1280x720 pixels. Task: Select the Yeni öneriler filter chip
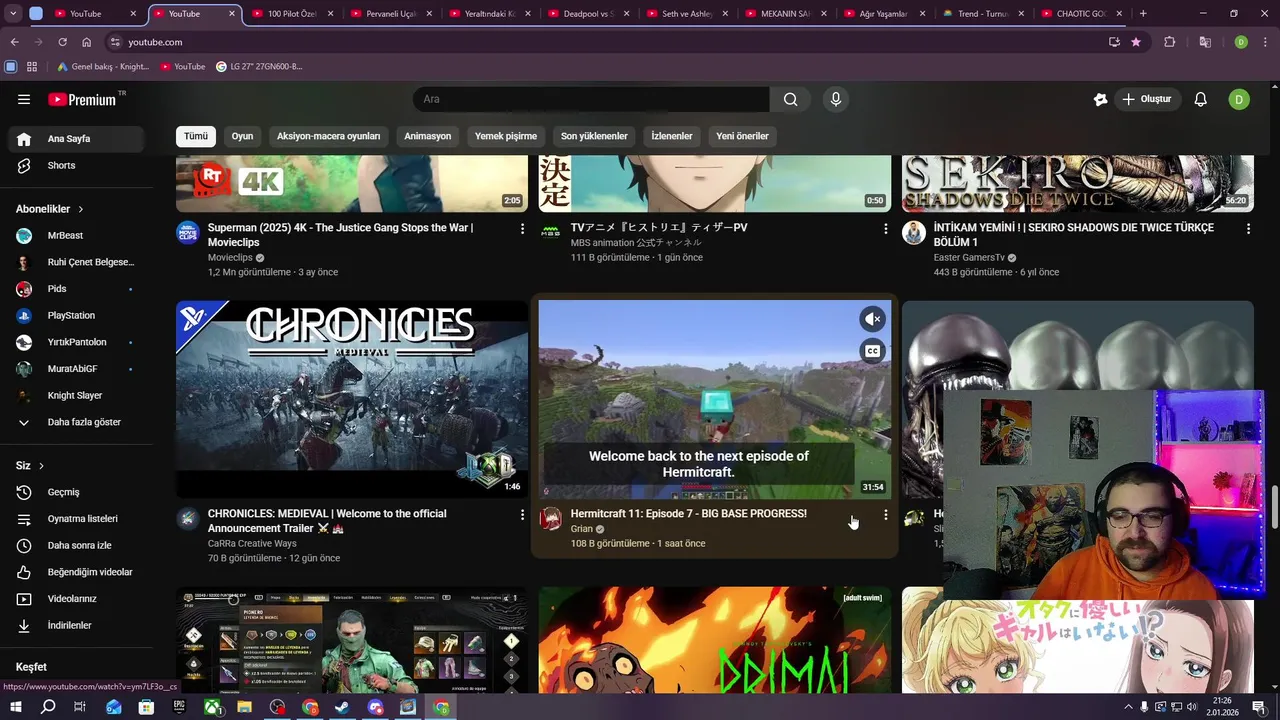click(742, 136)
